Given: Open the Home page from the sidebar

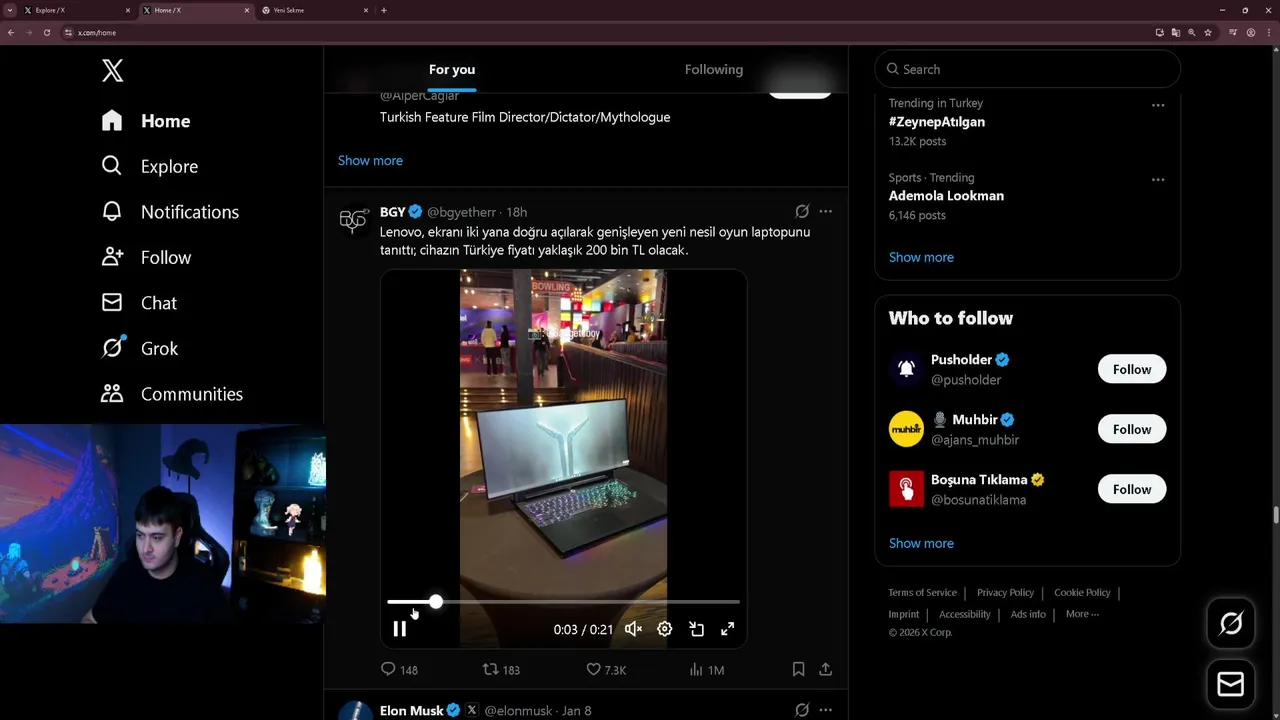Looking at the screenshot, I should [x=146, y=121].
